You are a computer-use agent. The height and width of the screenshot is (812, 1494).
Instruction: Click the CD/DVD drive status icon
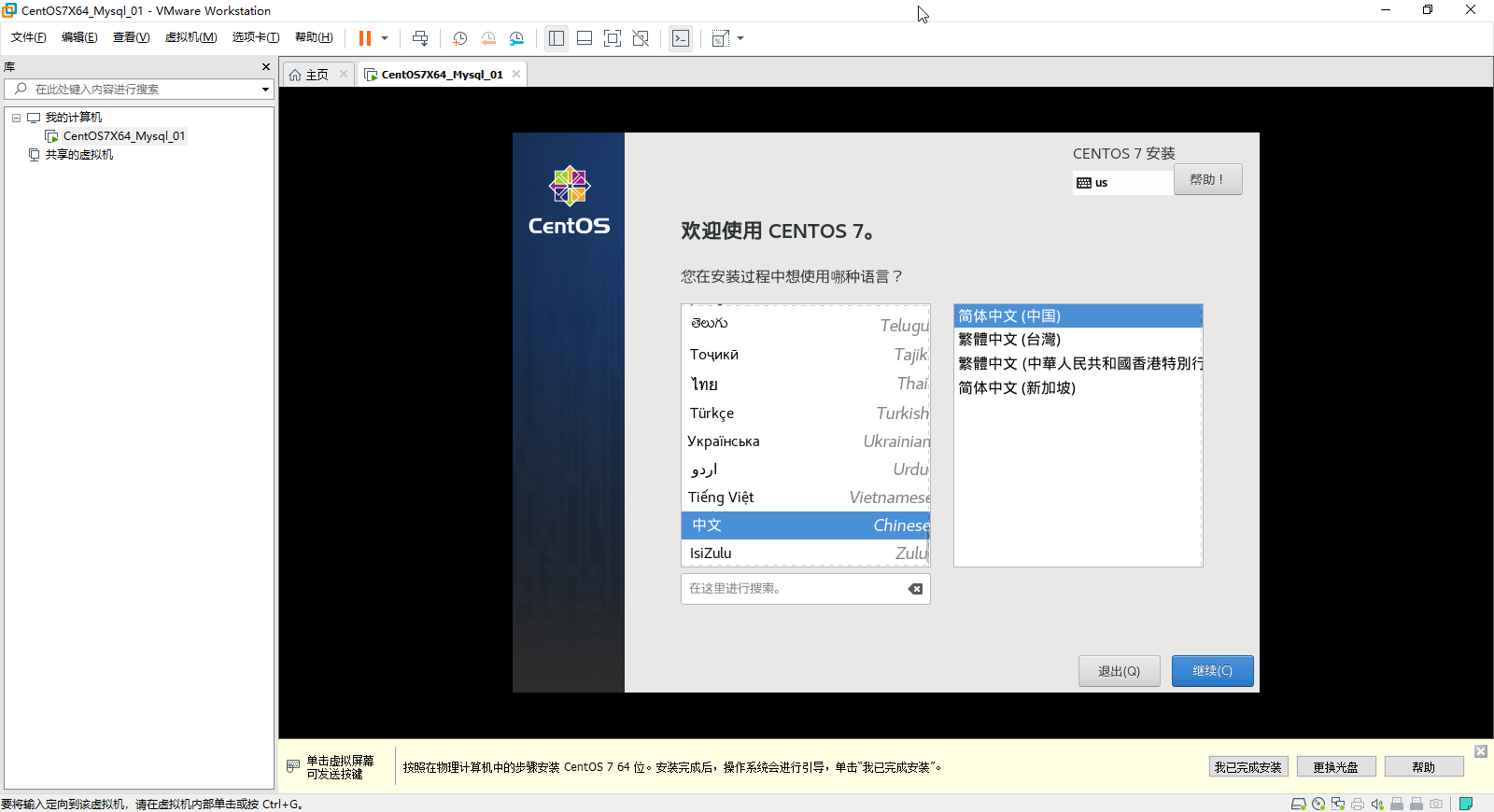1318,804
